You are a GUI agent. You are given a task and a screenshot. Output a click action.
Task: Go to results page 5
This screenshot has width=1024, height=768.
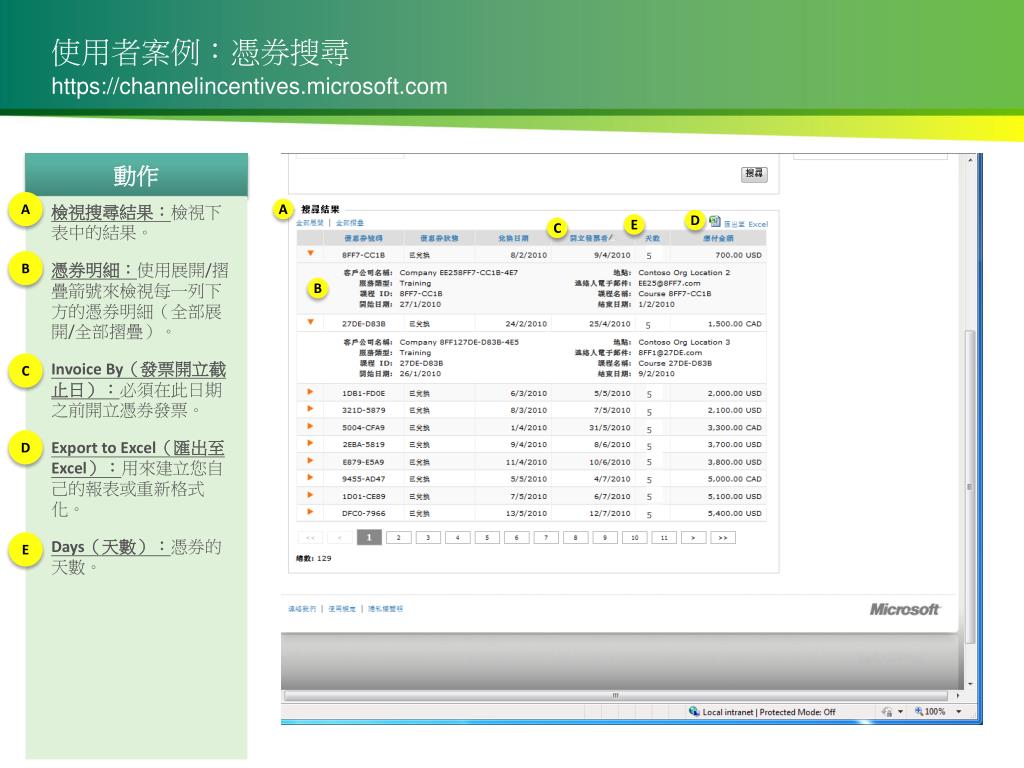(487, 537)
